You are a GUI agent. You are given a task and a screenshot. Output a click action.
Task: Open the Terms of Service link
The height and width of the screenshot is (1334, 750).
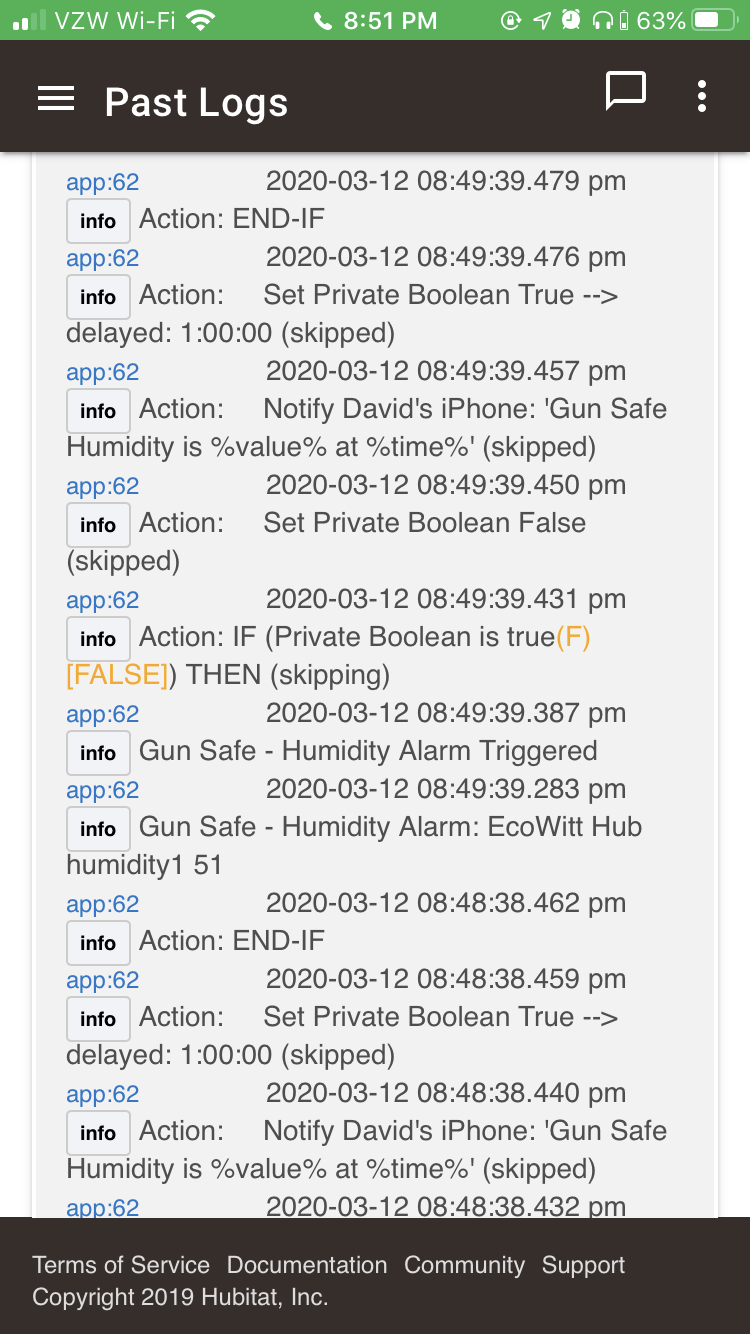coord(121,1265)
